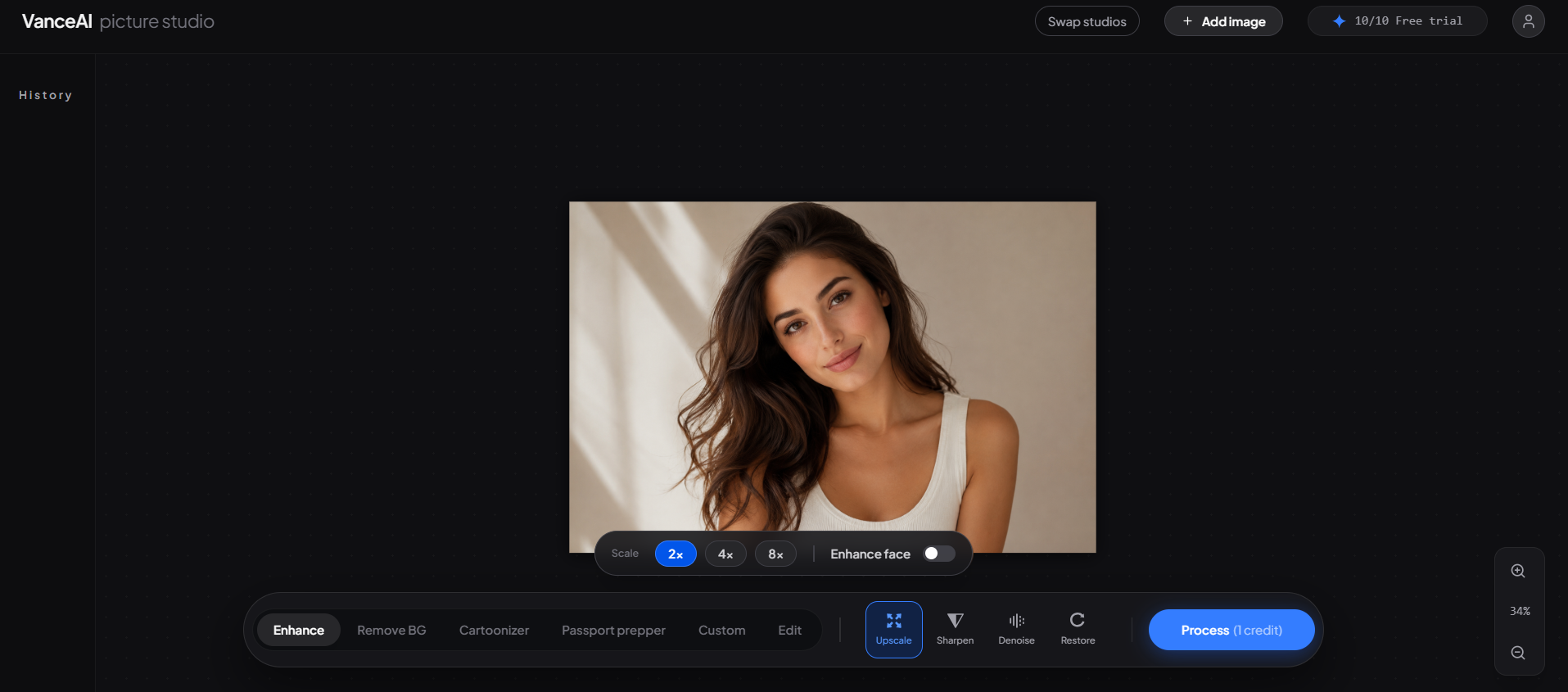Set scale to 4x

coord(725,554)
